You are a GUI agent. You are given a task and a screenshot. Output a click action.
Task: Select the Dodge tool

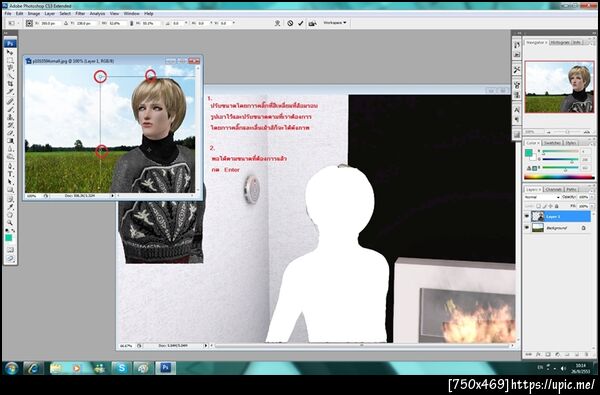pyautogui.click(x=10, y=156)
